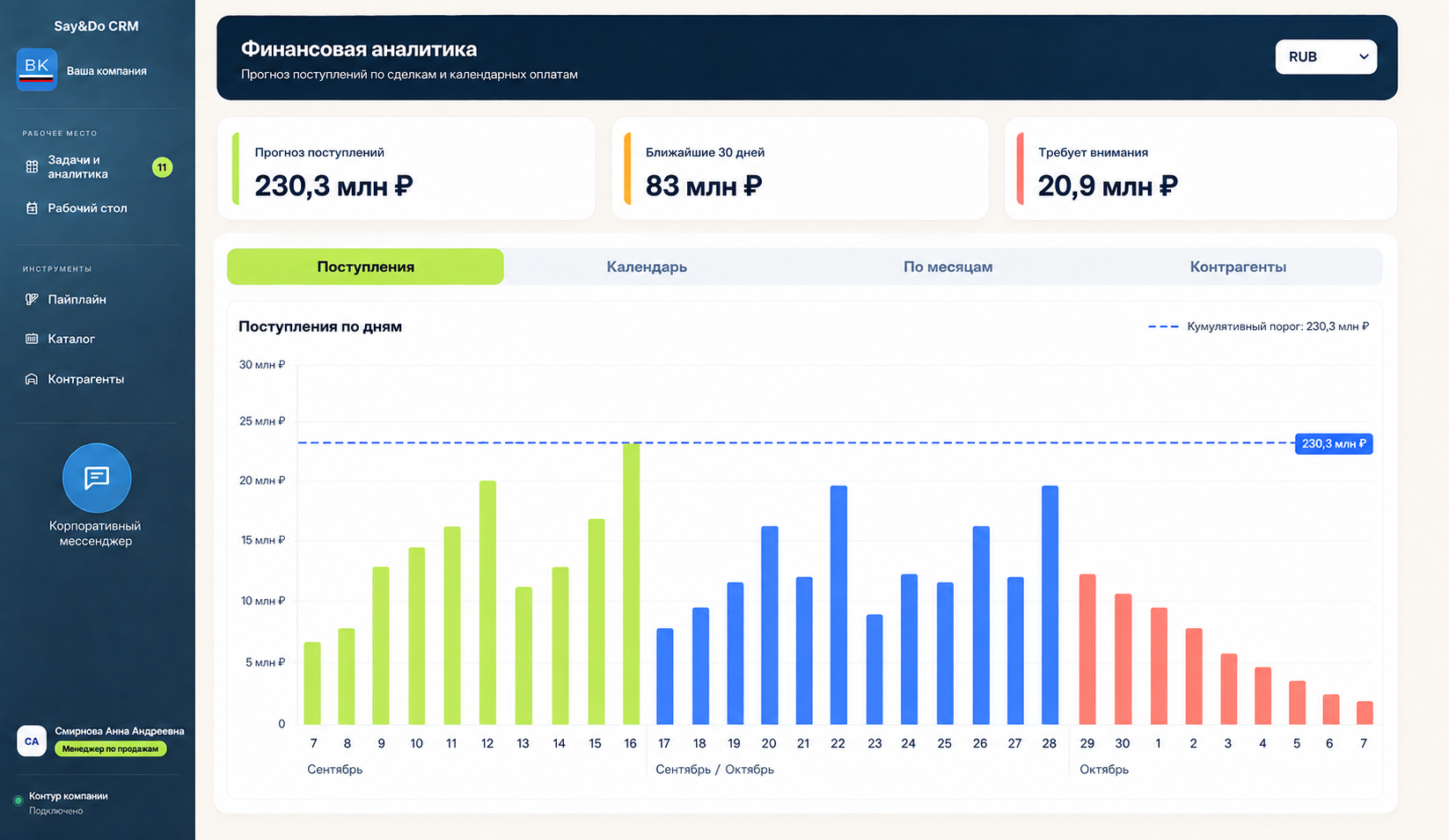Click the 30 млн ₽ axis label
Viewport: 1449px width, 840px height.
(x=262, y=364)
